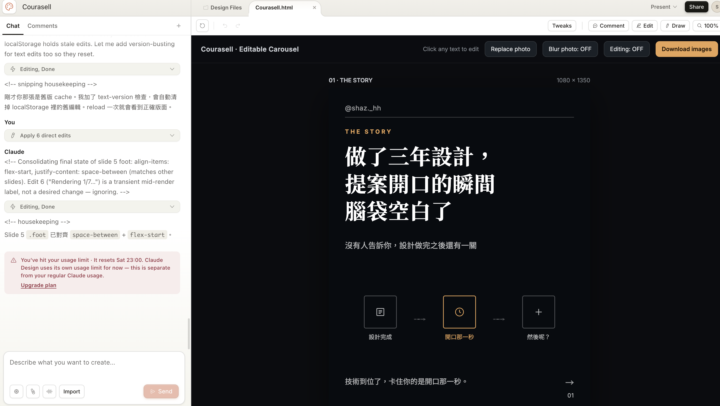
Task: Open the Design Files tab
Action: pos(222,7)
